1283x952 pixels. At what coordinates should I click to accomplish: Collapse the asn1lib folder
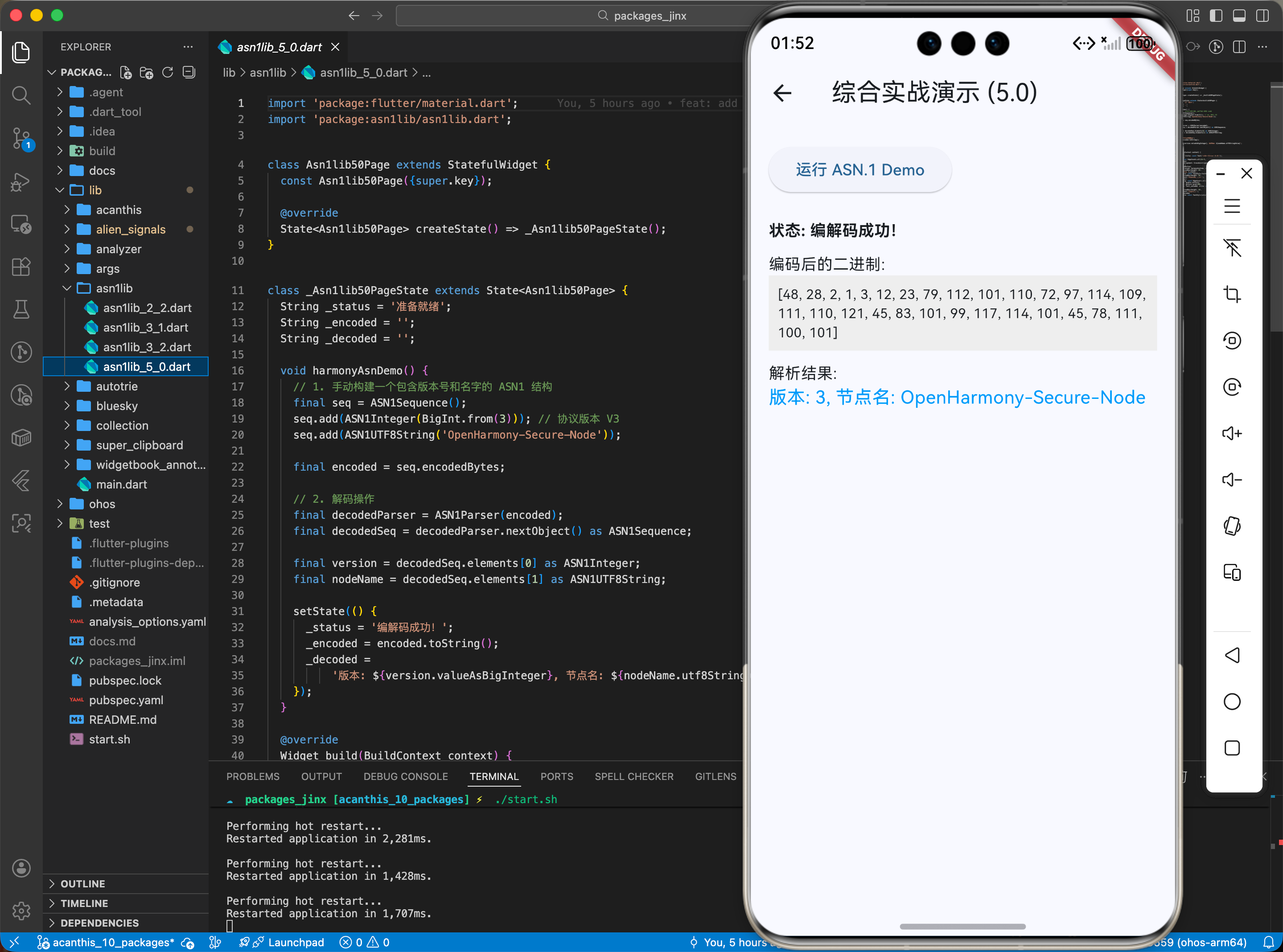[114, 288]
